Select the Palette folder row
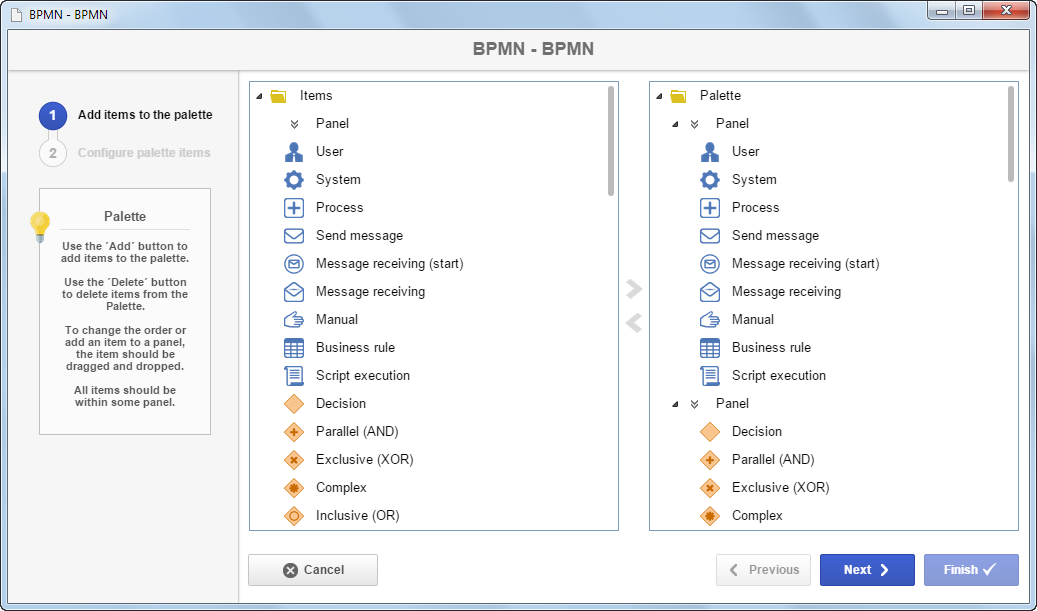 tap(833, 95)
